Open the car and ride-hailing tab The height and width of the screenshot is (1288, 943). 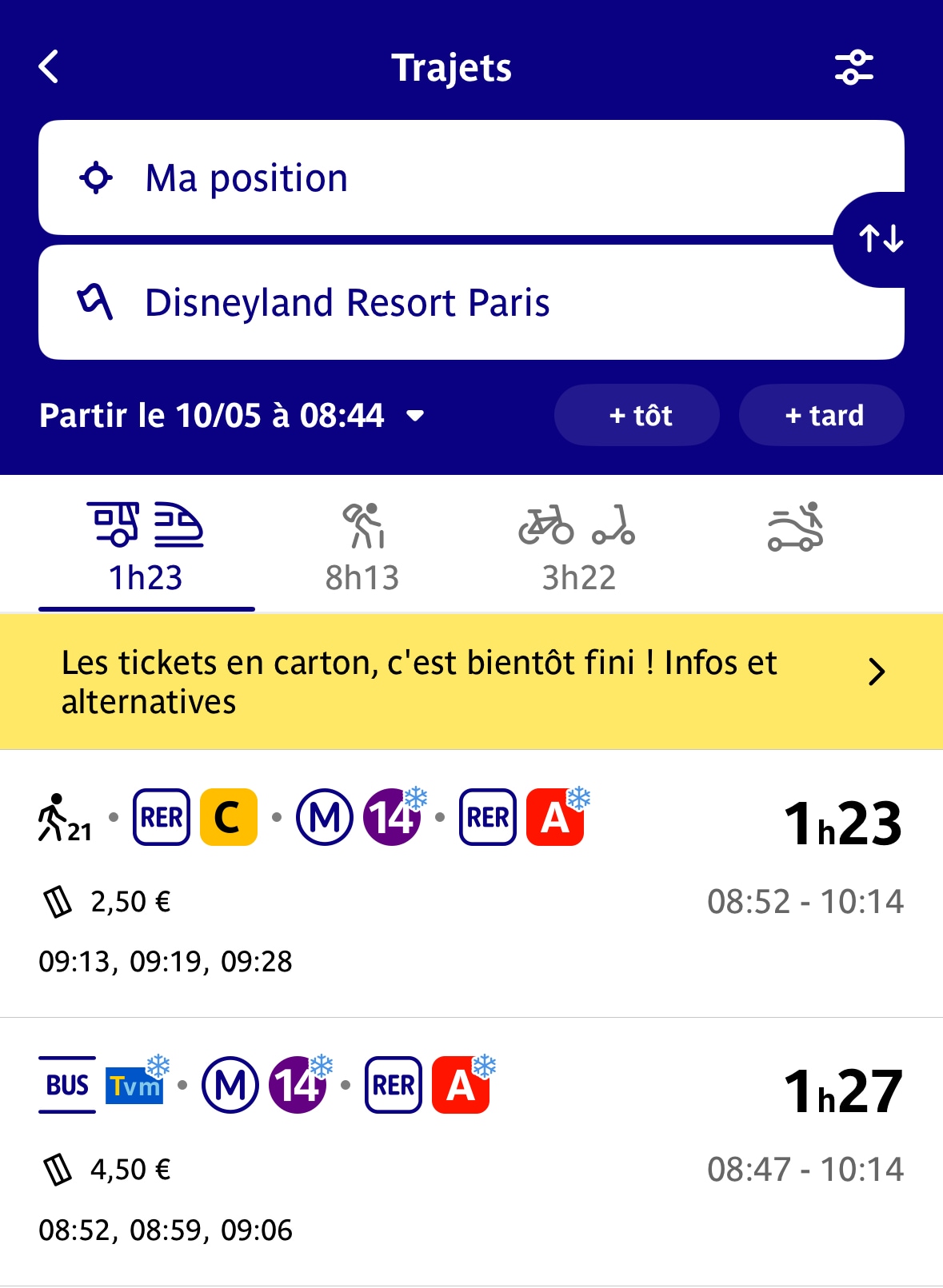(x=795, y=528)
